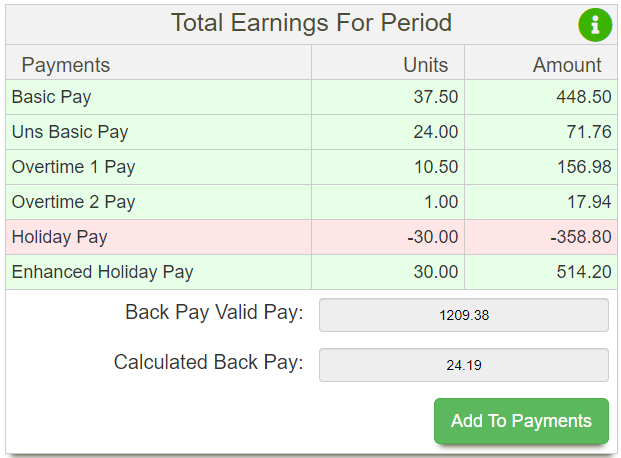Image resolution: width=621 pixels, height=458 pixels.
Task: Click the Amount column header
Action: [567, 65]
